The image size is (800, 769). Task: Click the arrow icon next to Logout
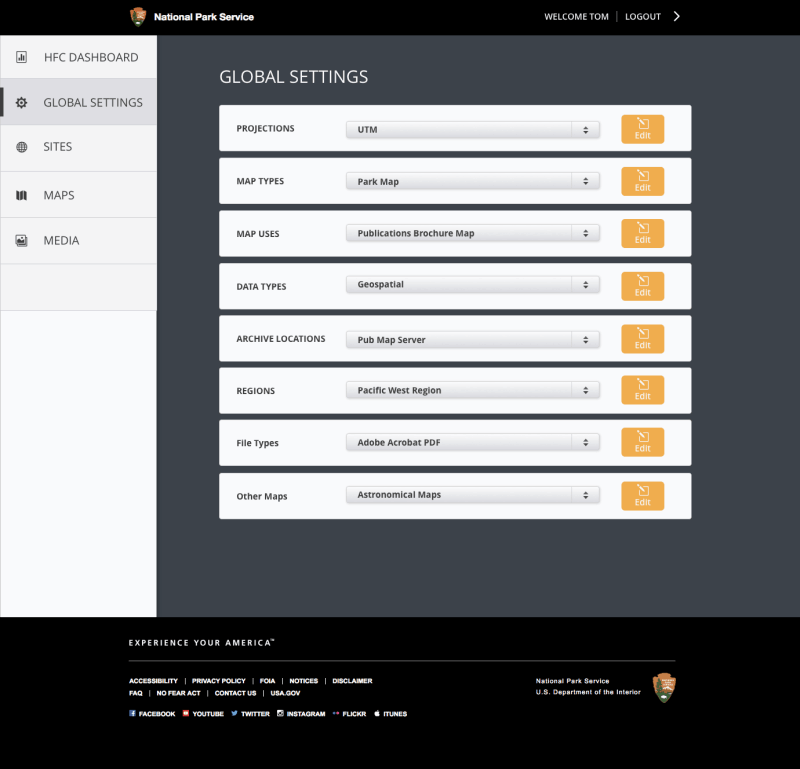677,17
